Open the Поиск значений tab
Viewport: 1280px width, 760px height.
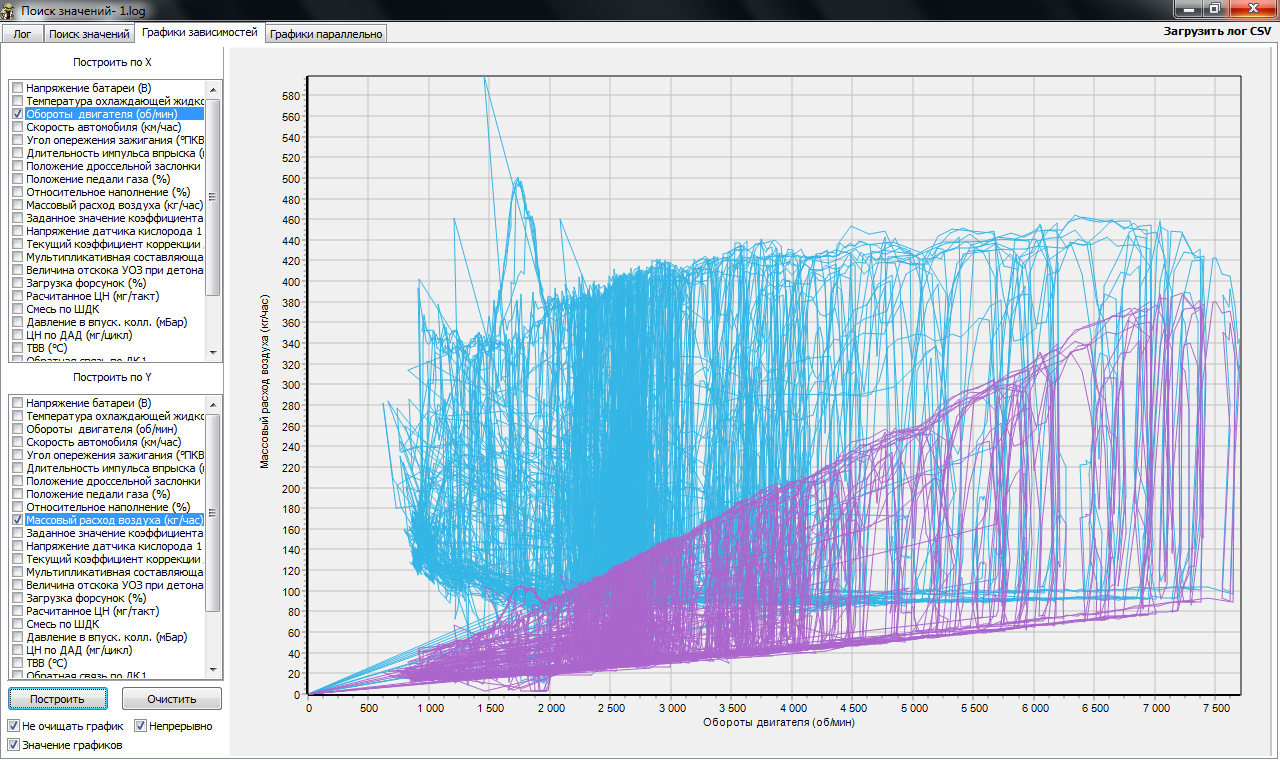(x=89, y=34)
